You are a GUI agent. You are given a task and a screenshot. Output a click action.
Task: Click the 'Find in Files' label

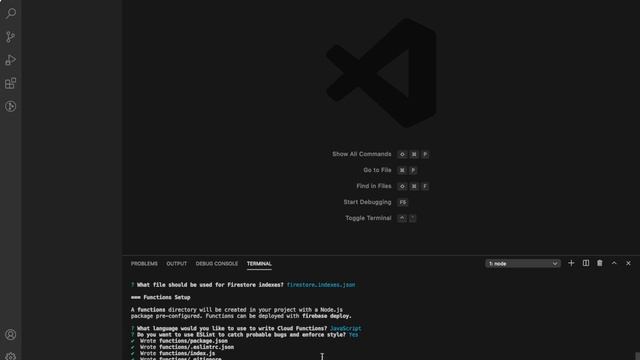373,186
